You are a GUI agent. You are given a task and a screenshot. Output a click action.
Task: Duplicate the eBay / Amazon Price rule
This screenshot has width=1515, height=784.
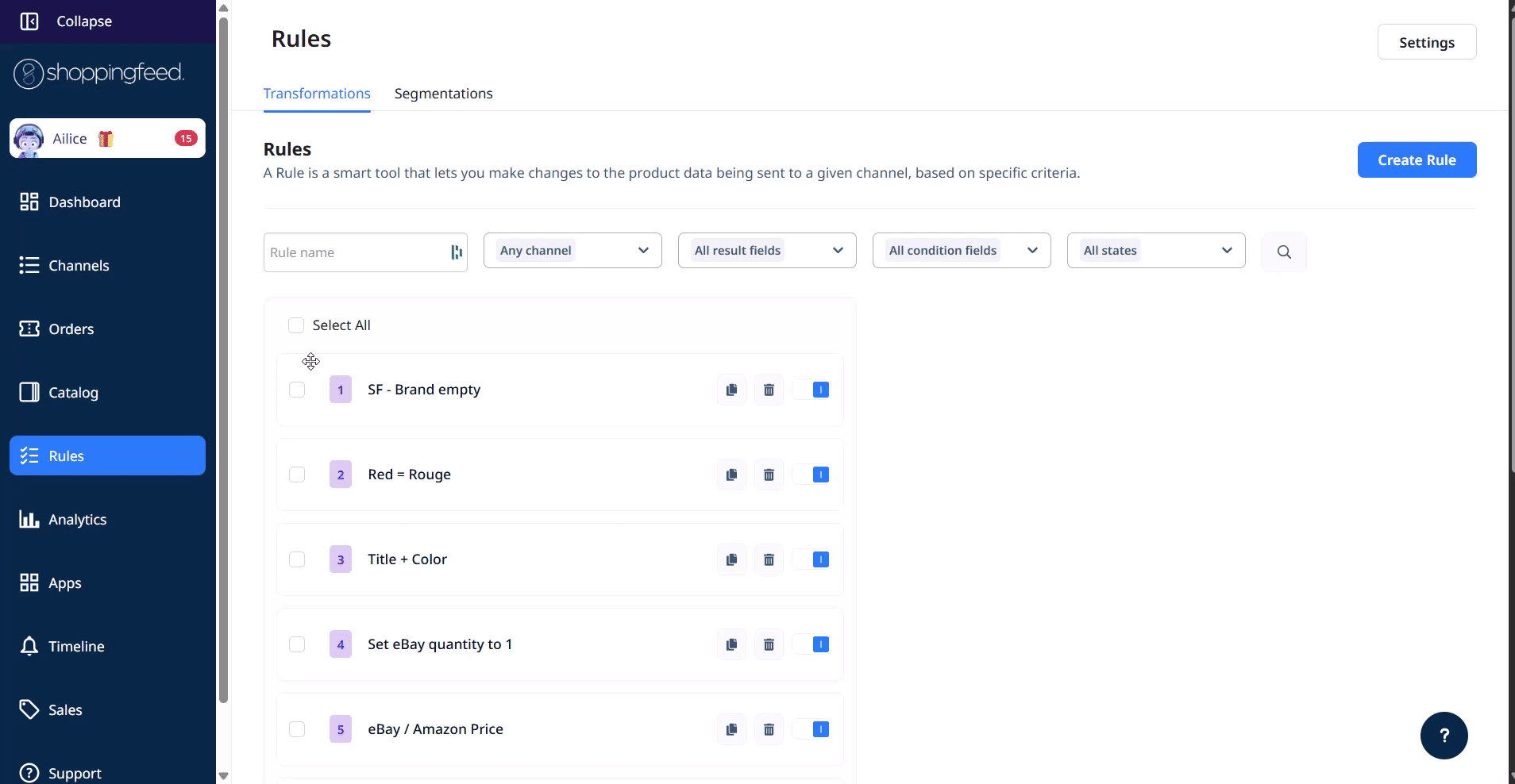click(x=731, y=729)
